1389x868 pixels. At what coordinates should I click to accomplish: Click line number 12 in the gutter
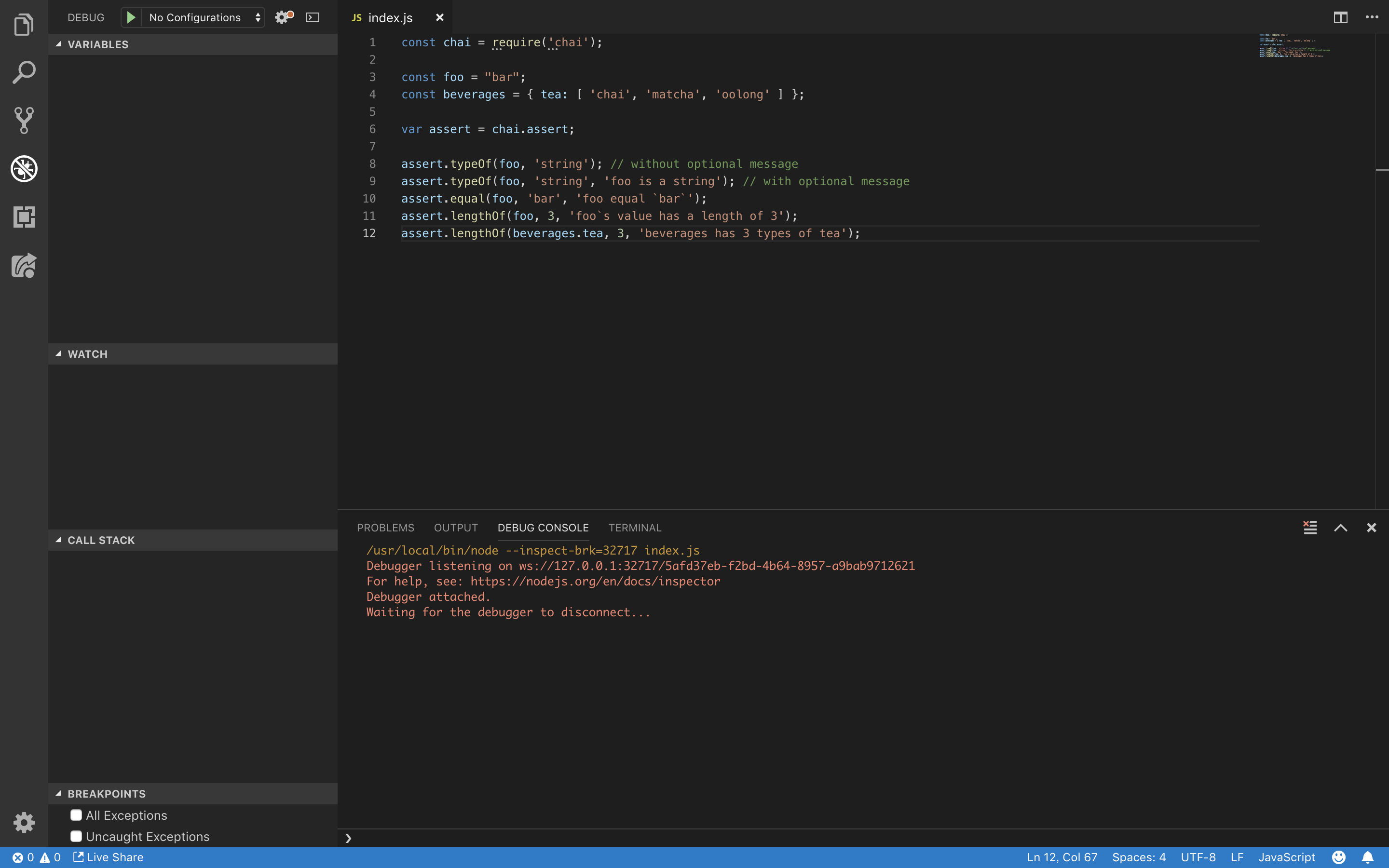369,233
